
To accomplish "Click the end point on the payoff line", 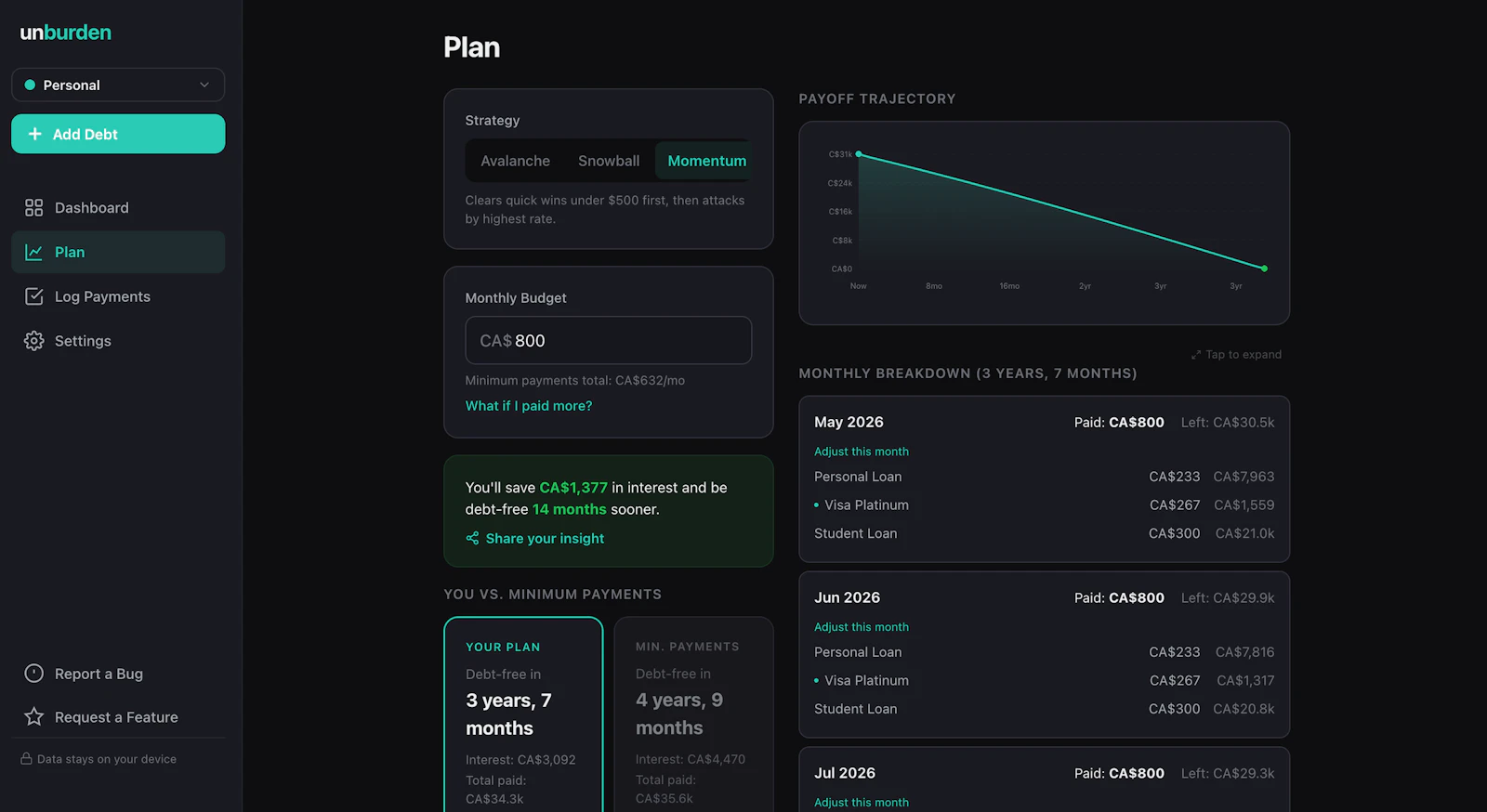I will tap(1265, 268).
